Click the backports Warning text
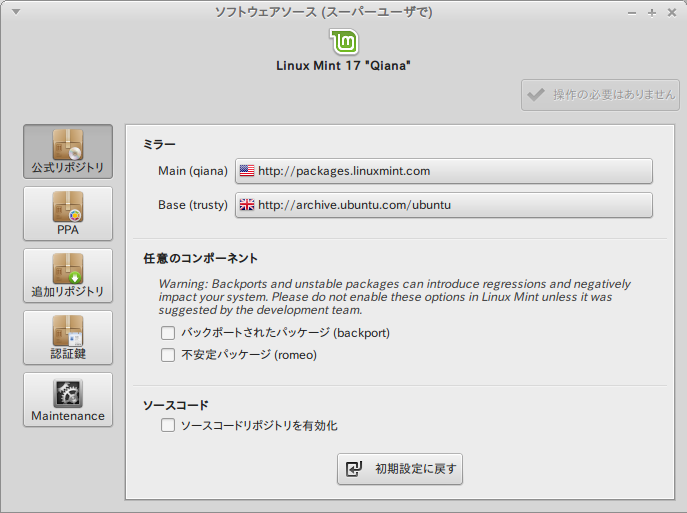 click(394, 297)
